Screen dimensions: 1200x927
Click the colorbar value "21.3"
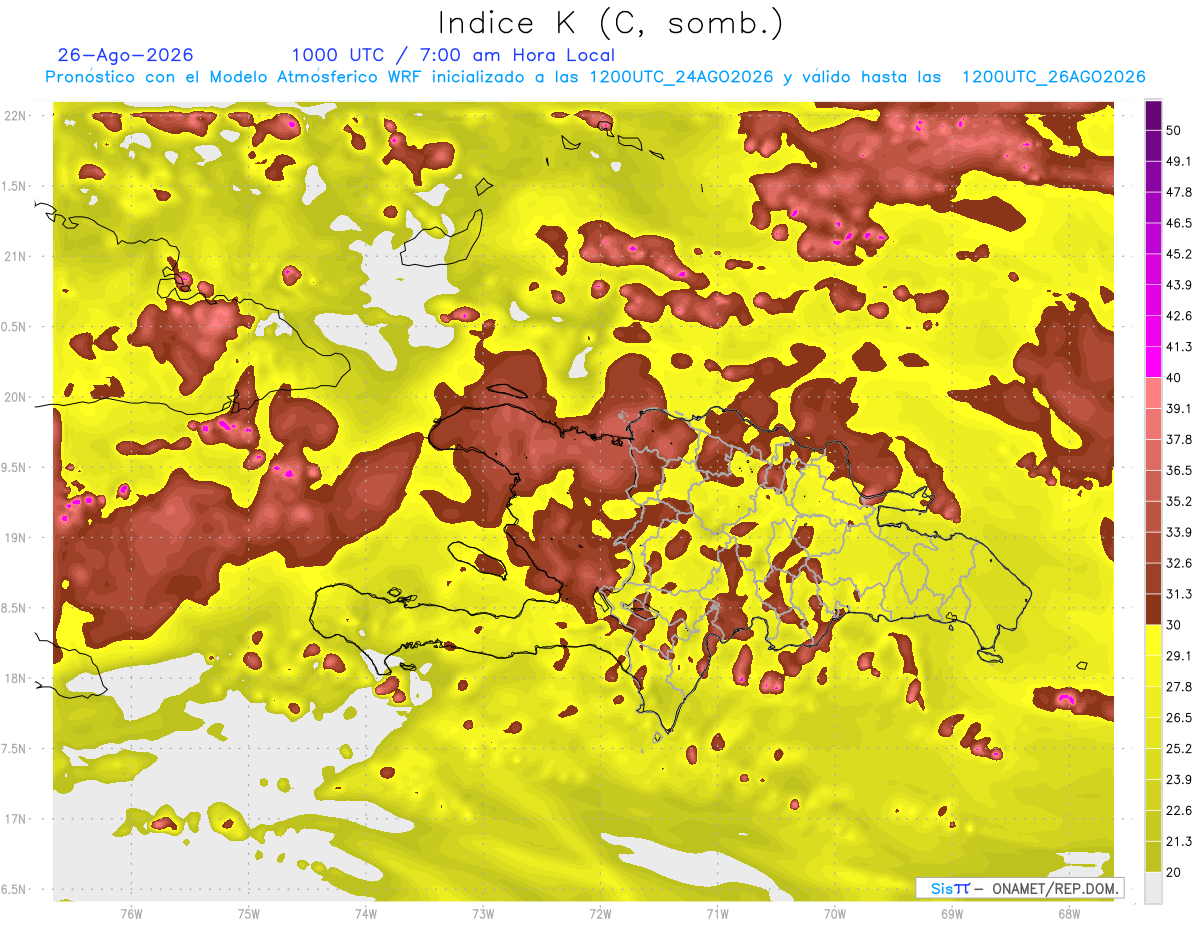point(1179,841)
